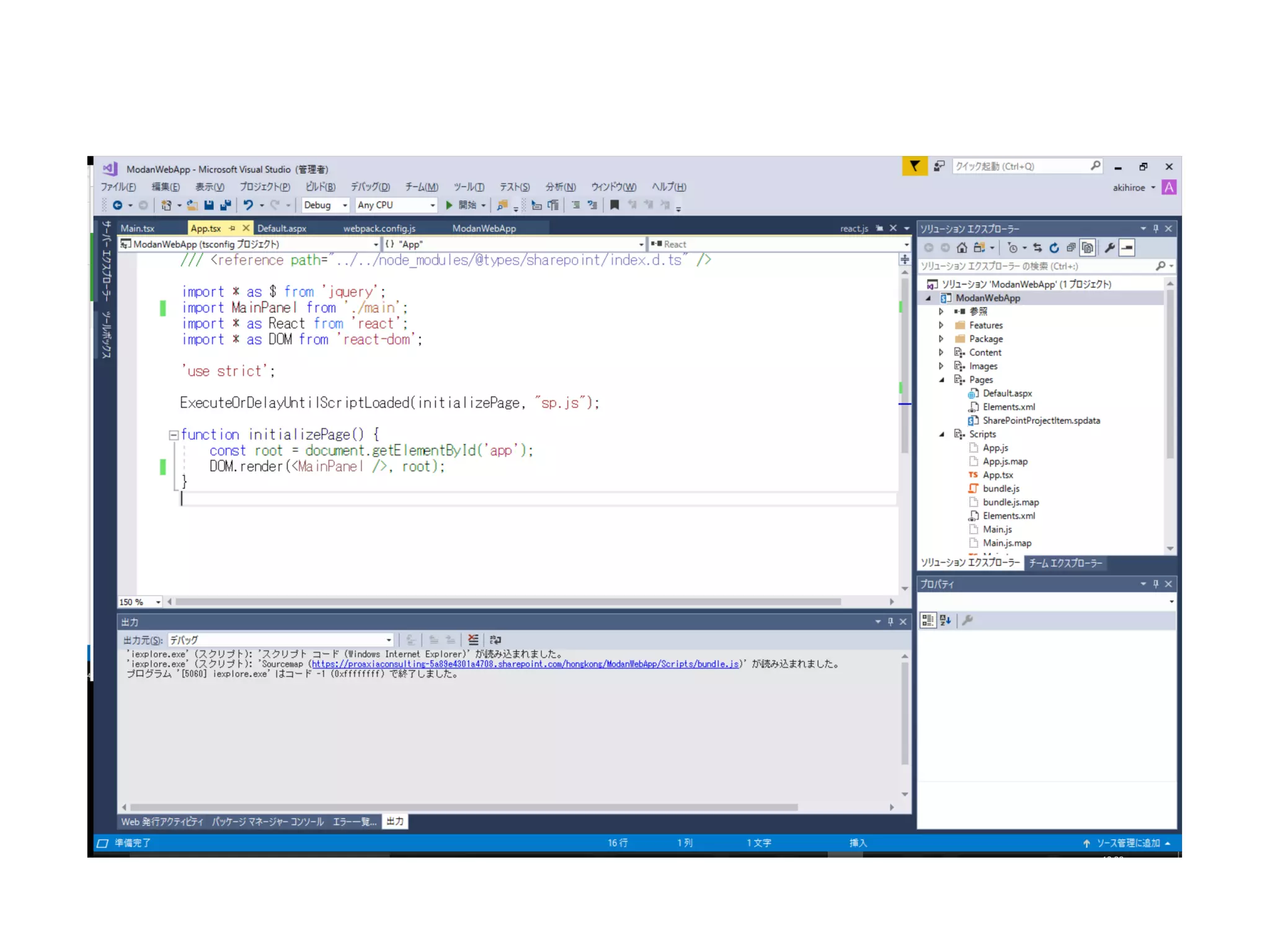Click the editor horizontal scrollbar
The width and height of the screenshot is (1270, 952).
tap(507, 602)
